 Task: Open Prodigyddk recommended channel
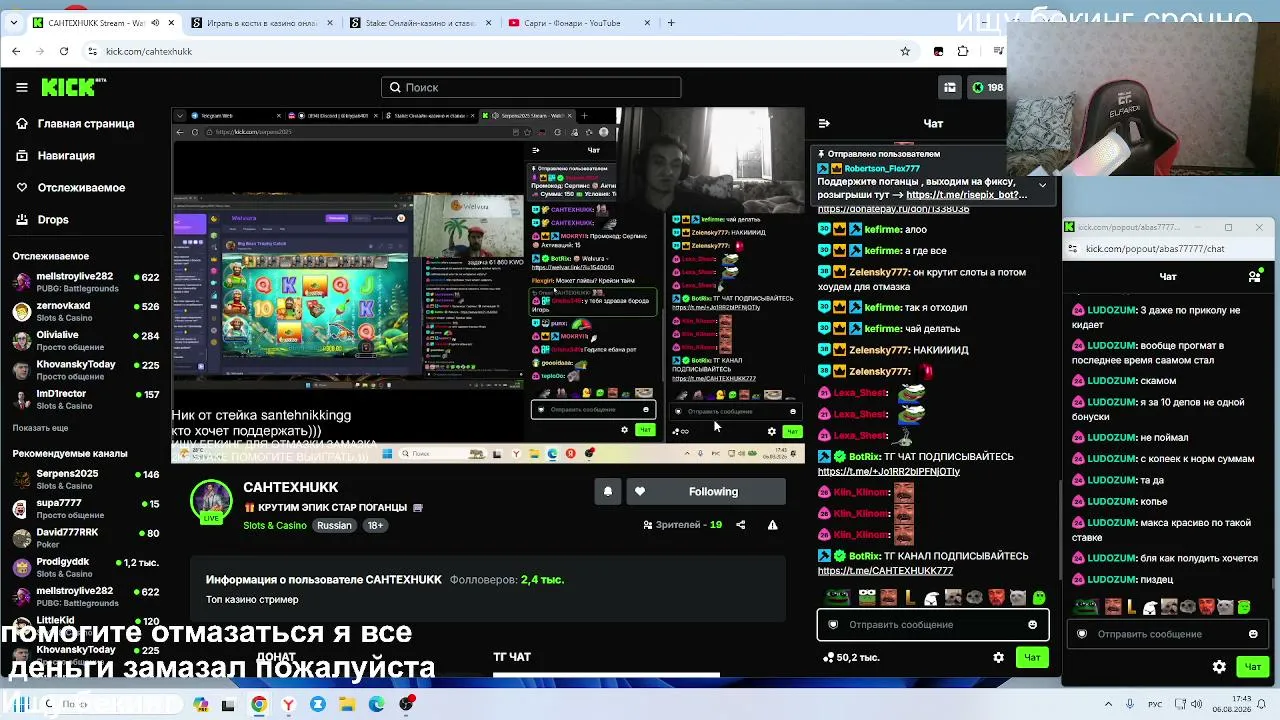pyautogui.click(x=85, y=567)
